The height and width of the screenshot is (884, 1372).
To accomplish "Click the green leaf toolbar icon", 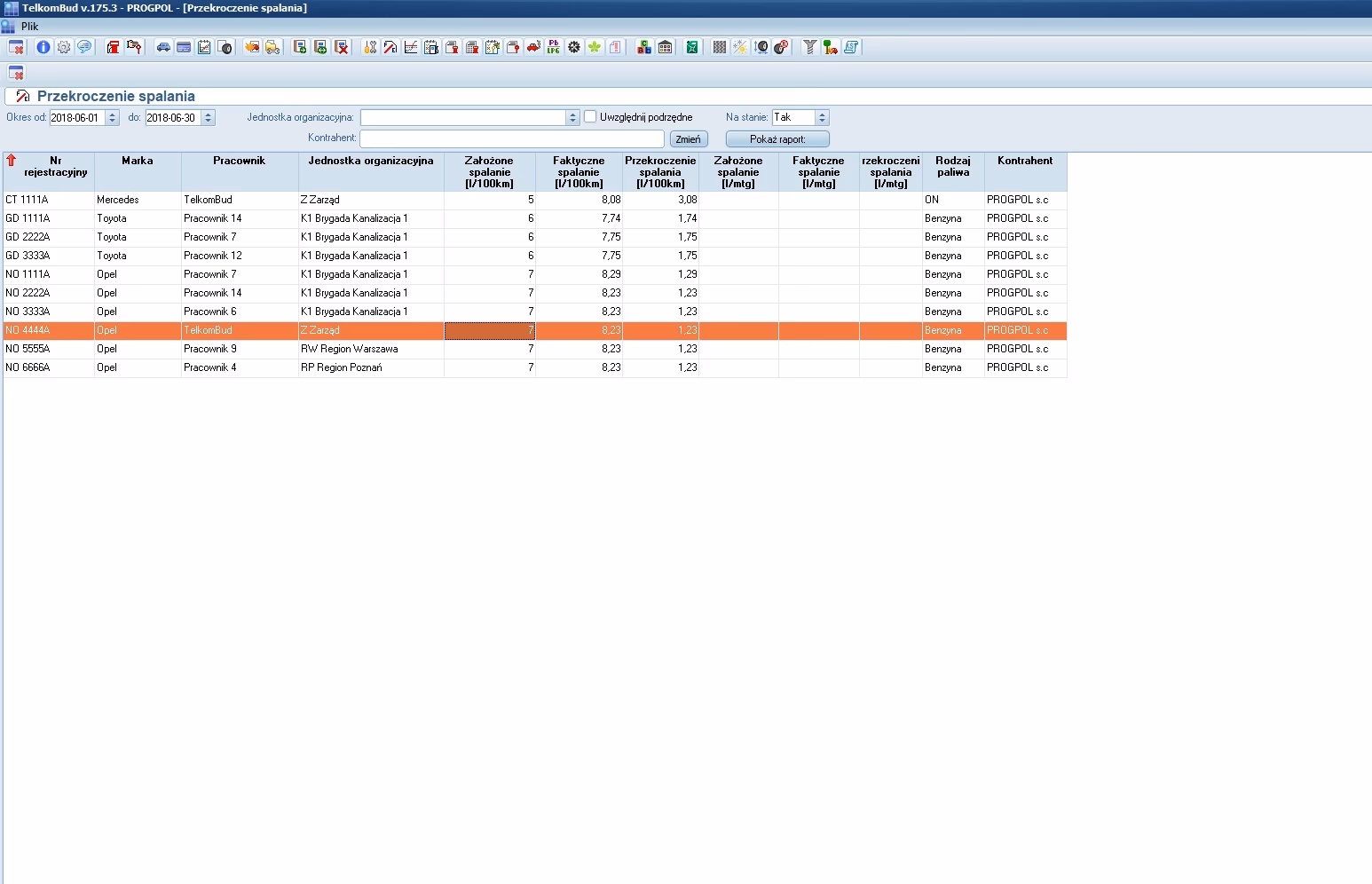I will [x=595, y=47].
